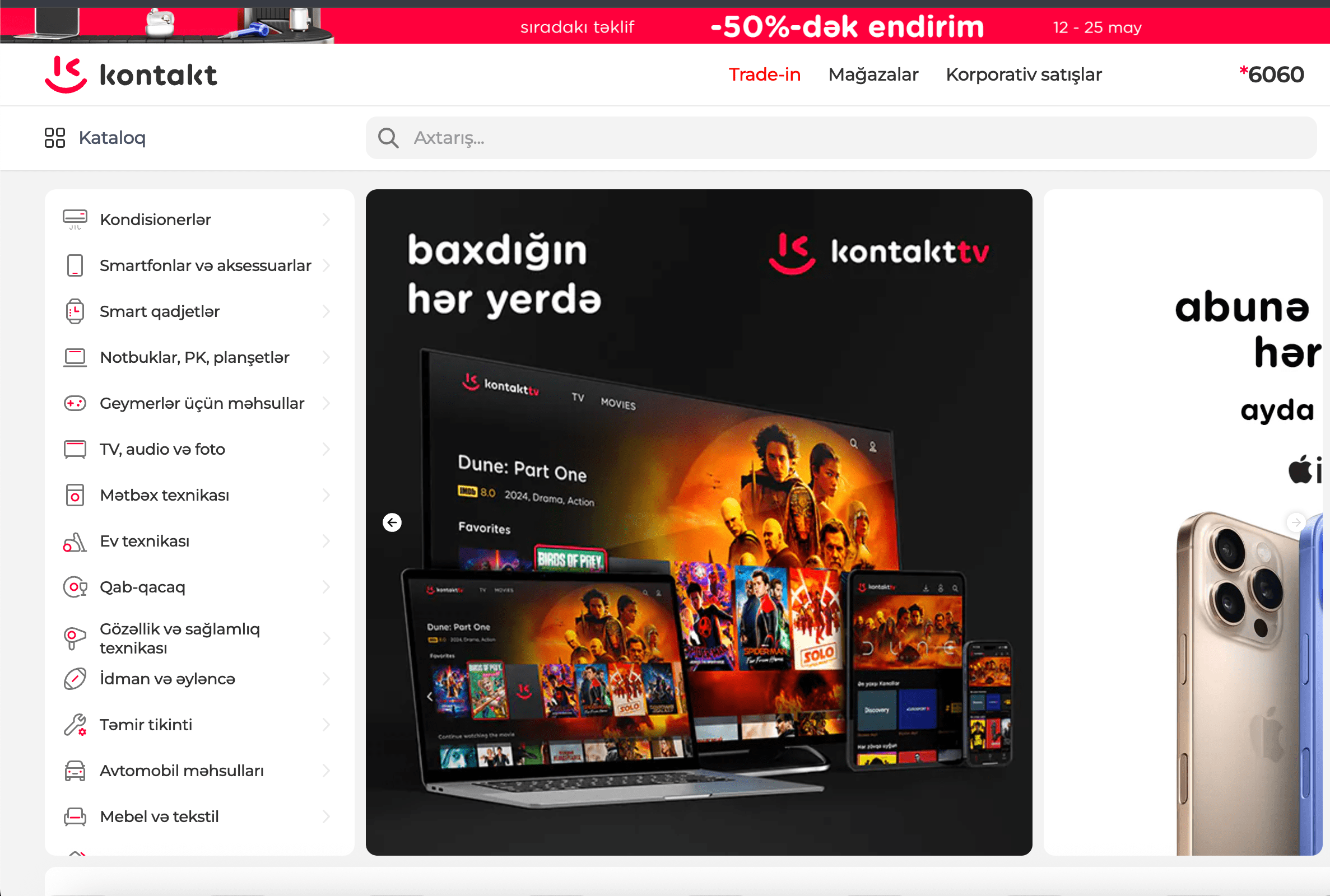1330x896 pixels.
Task: Click the wrench icon beside Təmir tikinti
Action: click(x=75, y=725)
